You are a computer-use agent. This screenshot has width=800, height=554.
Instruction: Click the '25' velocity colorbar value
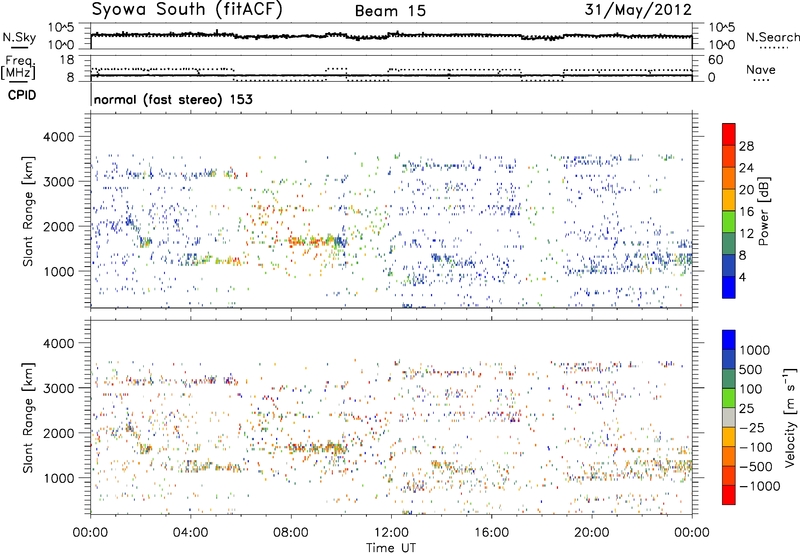point(747,408)
